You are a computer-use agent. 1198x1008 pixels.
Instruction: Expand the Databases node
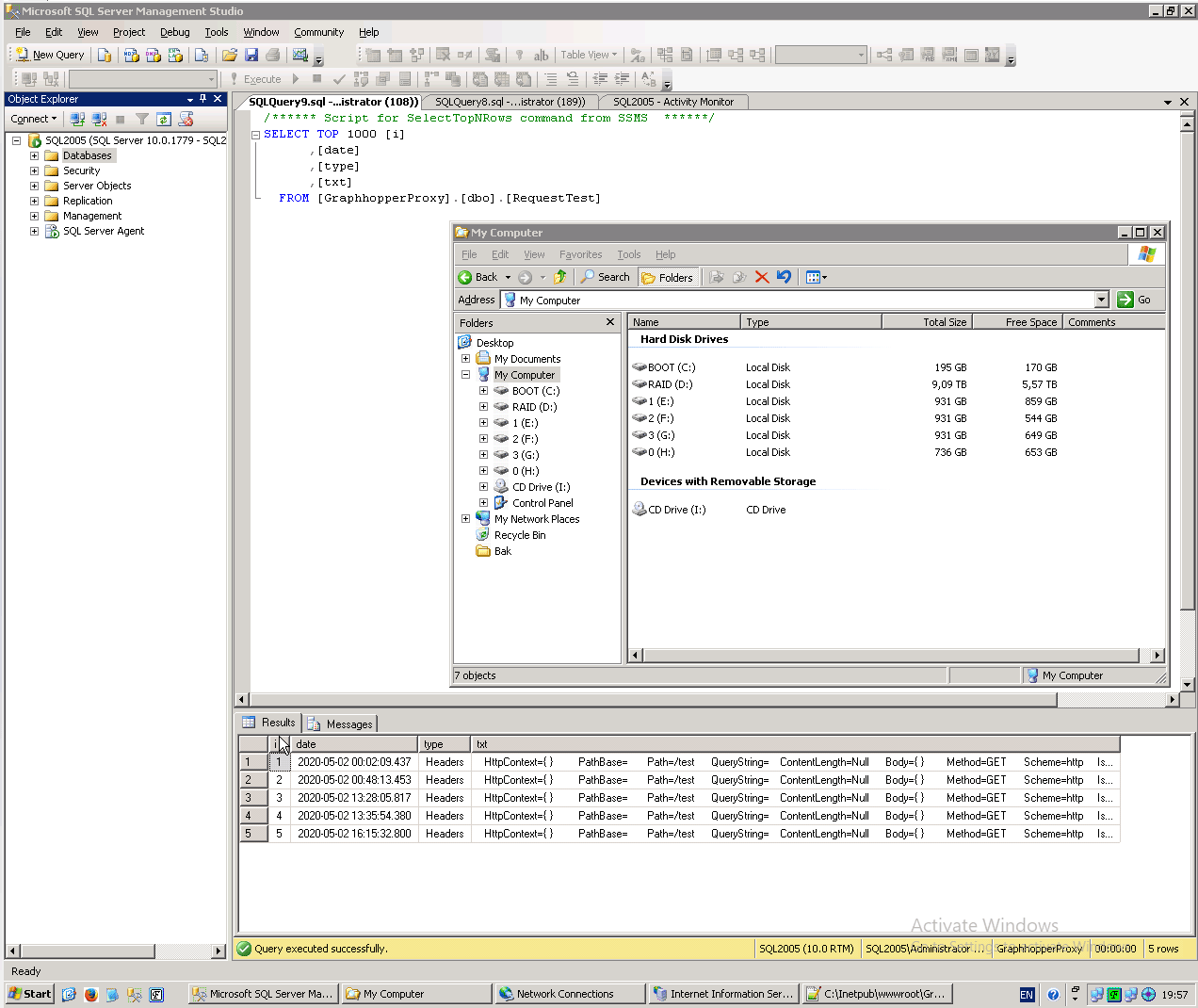pos(33,154)
